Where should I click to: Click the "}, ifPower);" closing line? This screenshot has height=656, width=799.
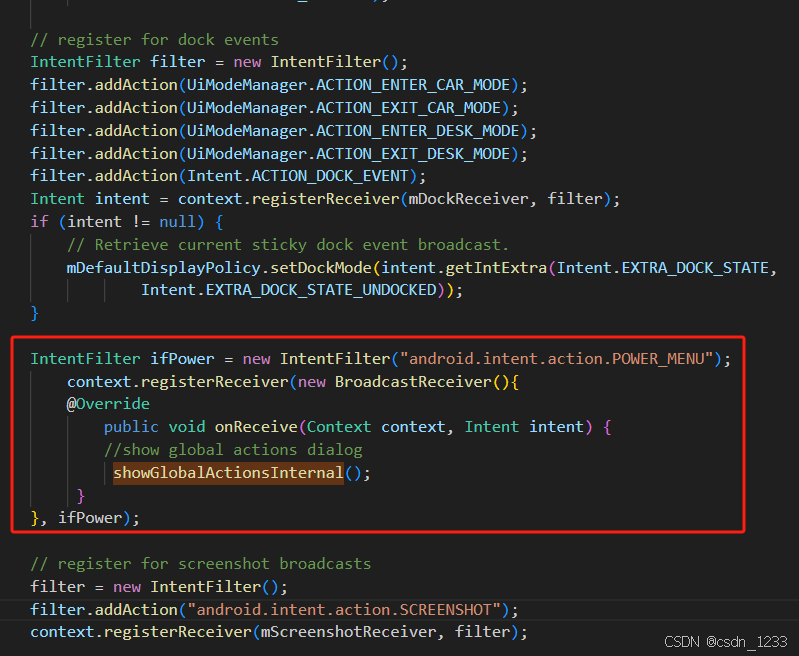coord(85,518)
